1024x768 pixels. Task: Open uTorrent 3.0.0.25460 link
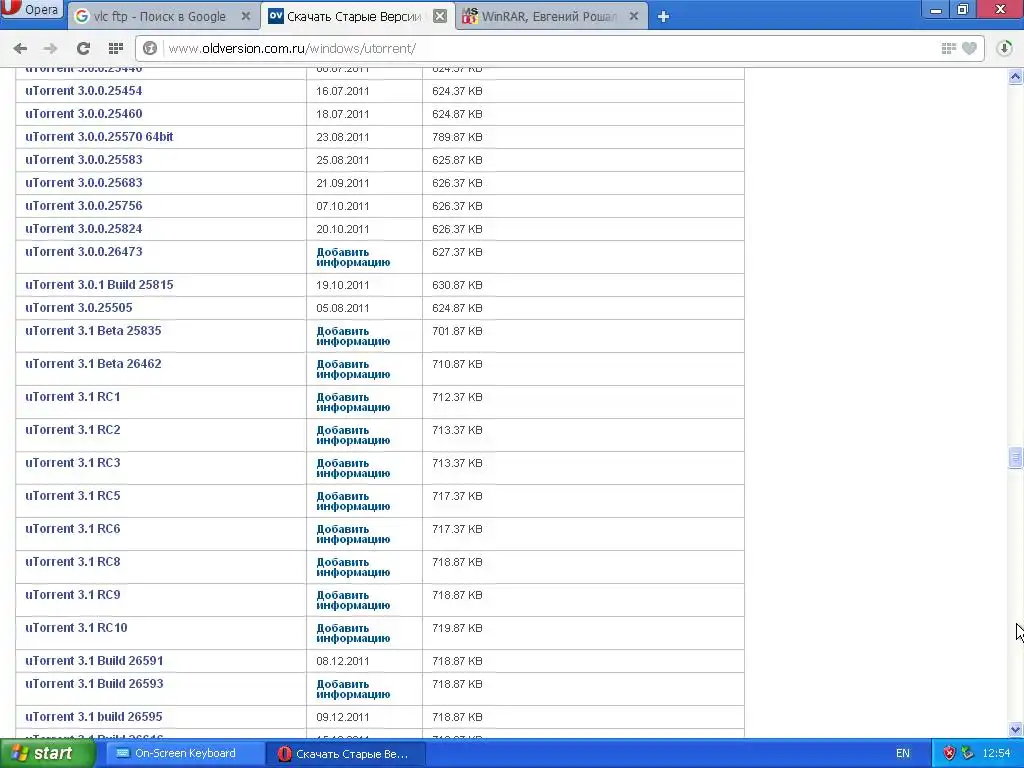pos(84,114)
